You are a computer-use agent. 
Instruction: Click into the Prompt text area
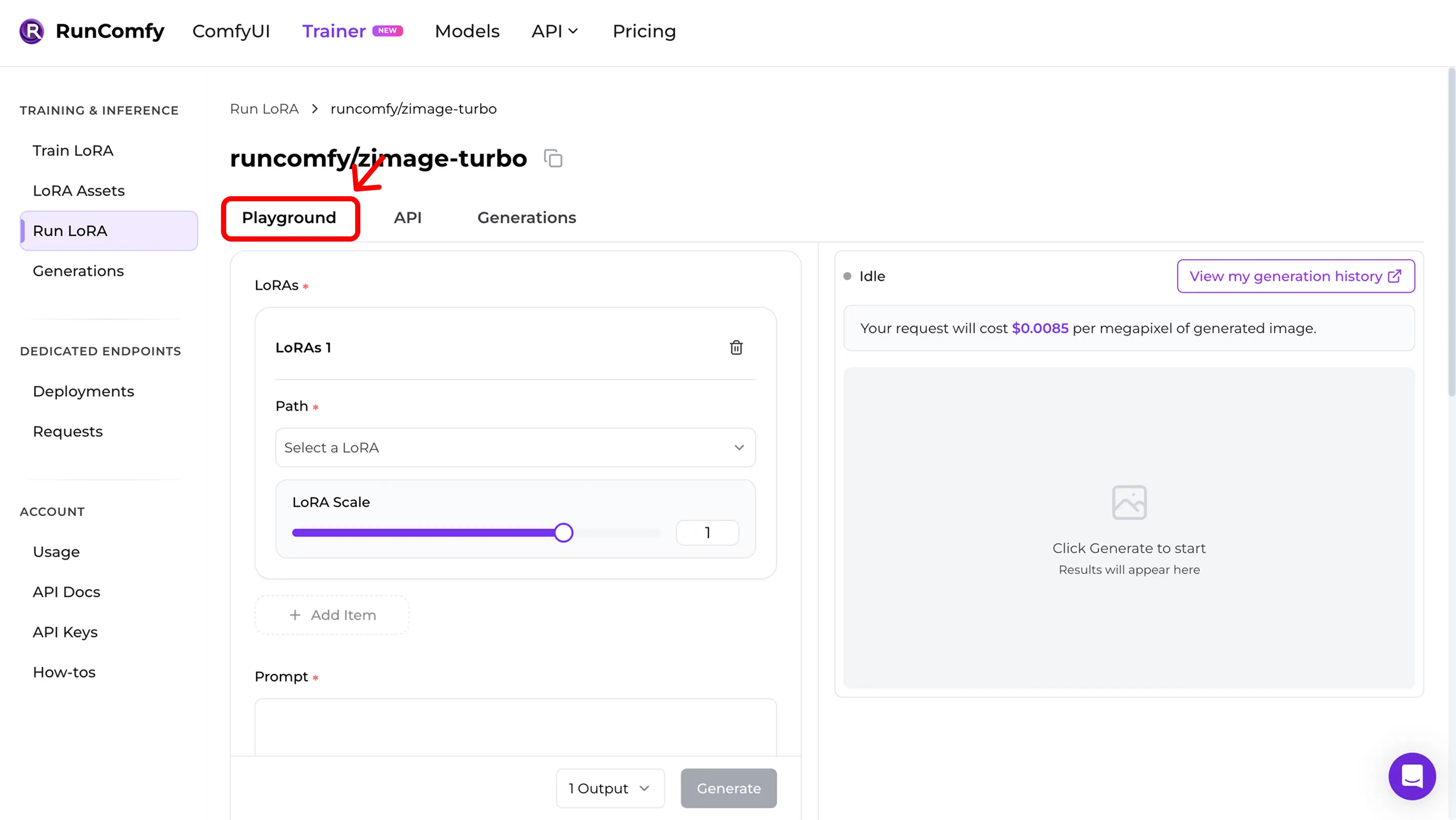click(x=515, y=726)
